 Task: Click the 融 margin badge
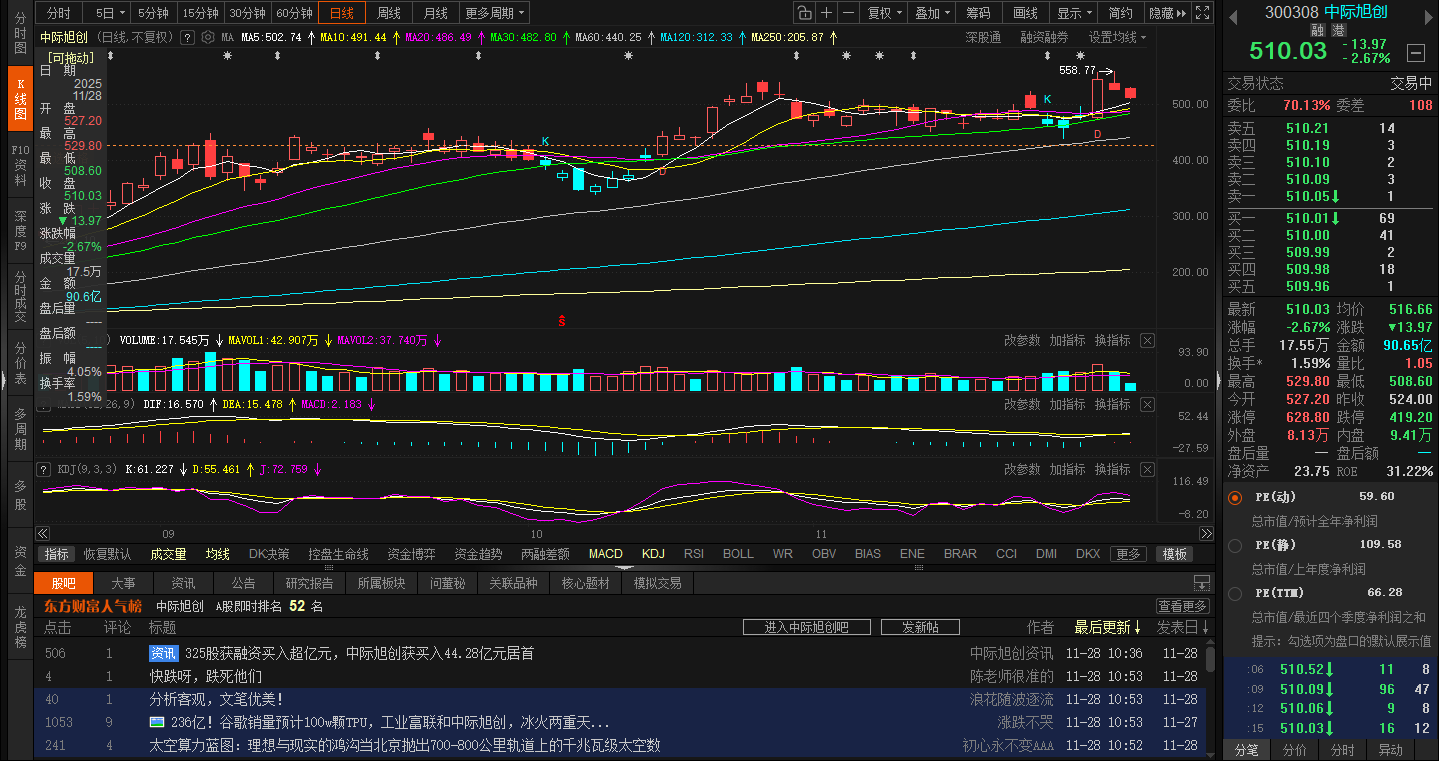click(x=1318, y=30)
